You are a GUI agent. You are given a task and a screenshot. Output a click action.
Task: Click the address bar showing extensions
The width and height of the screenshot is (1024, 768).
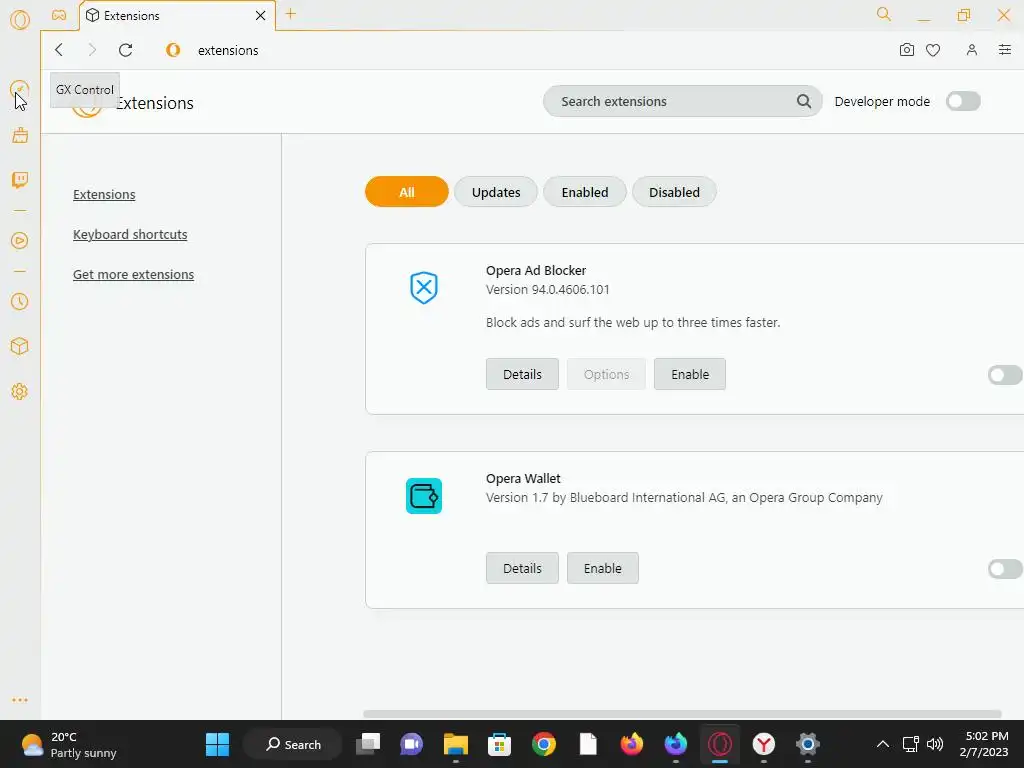[x=228, y=50]
